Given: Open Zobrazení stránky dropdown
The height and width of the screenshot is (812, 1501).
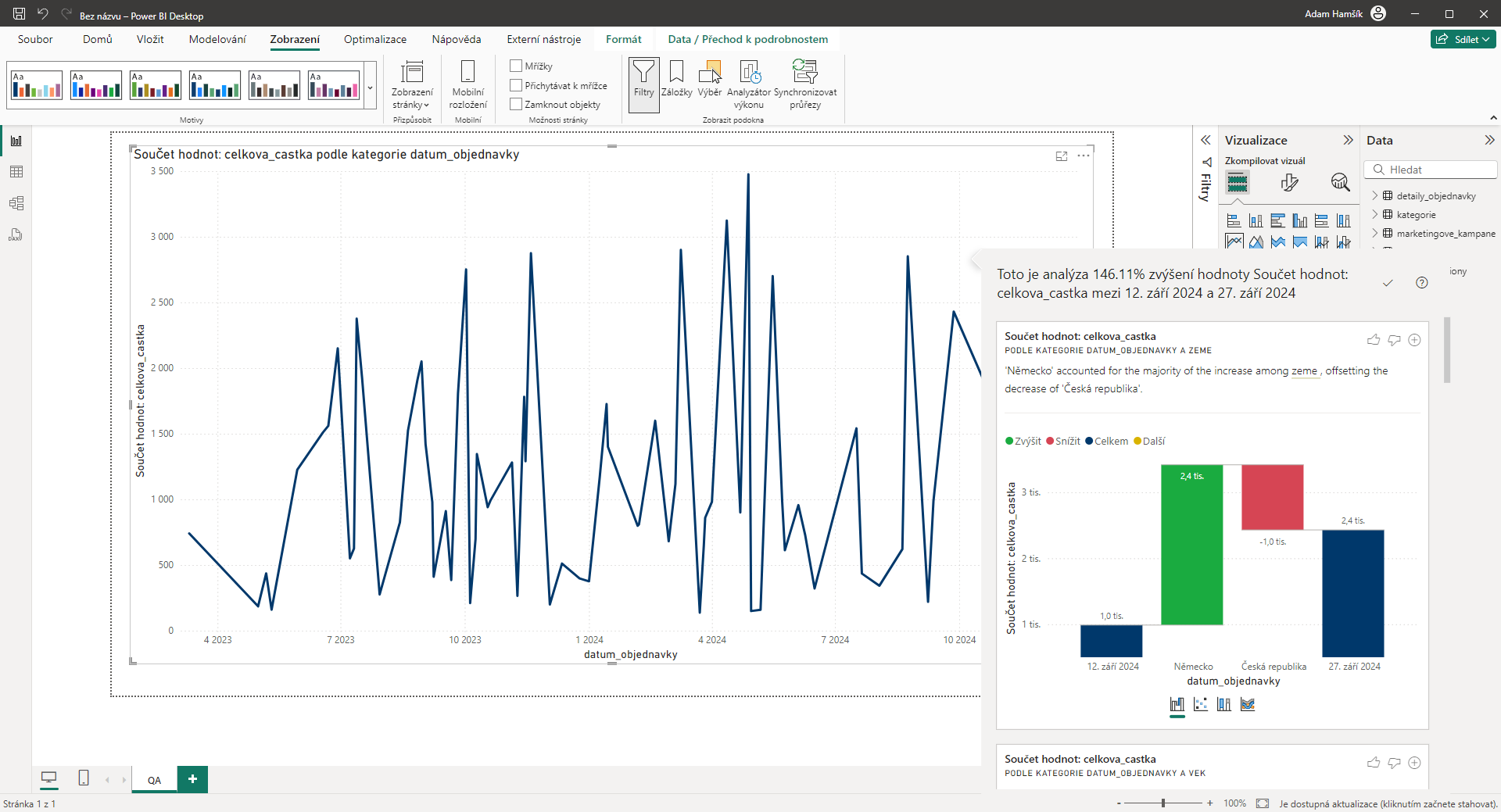Looking at the screenshot, I should pyautogui.click(x=411, y=86).
